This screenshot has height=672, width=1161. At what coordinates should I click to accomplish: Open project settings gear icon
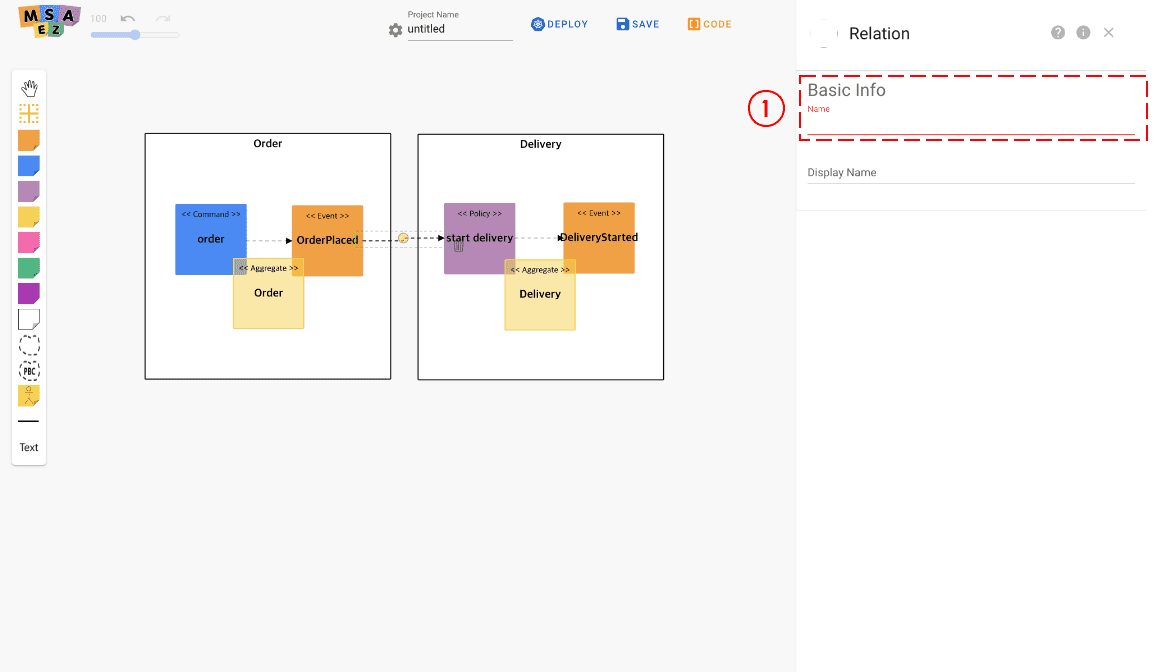coord(395,30)
